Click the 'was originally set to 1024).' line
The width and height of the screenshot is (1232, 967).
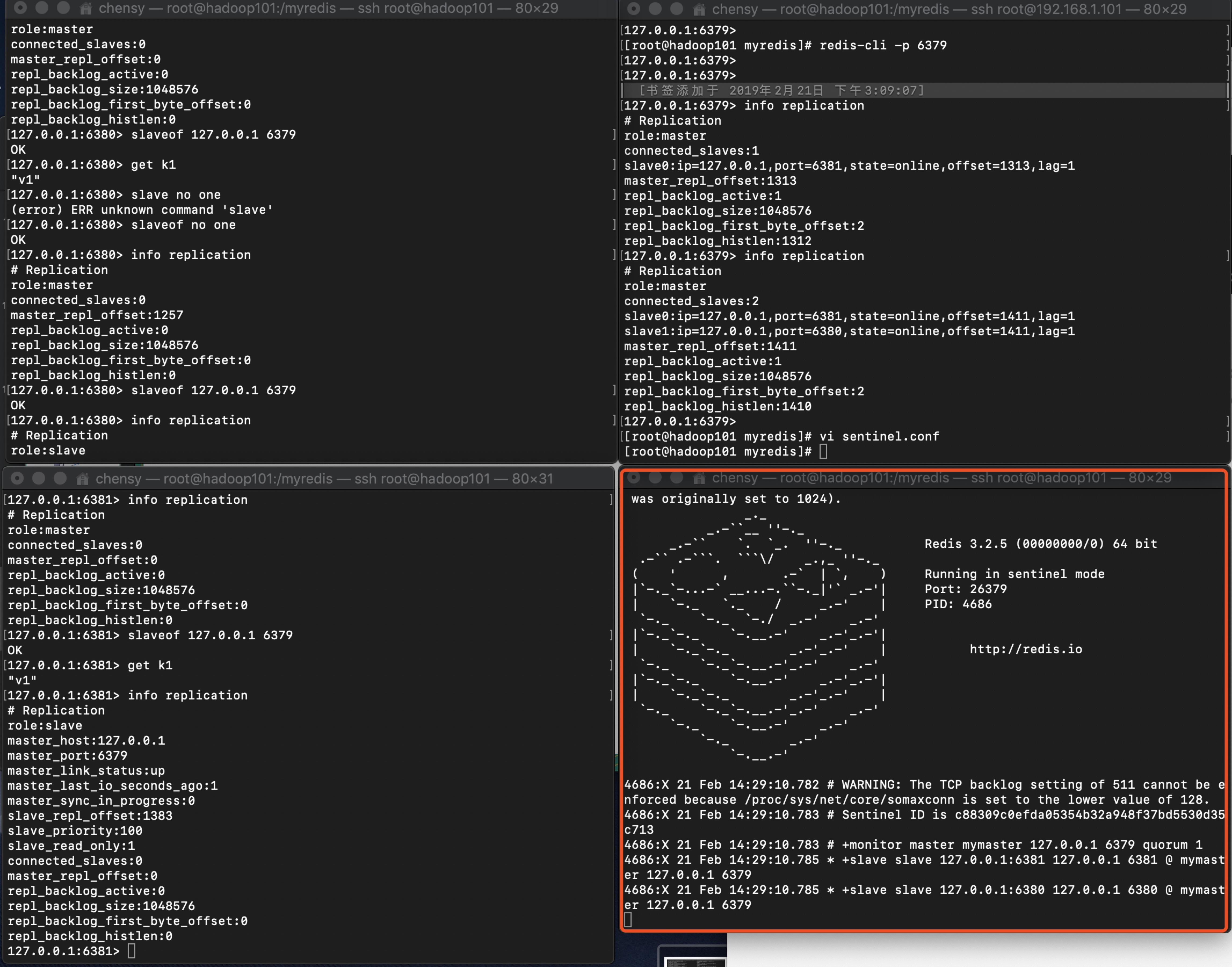(x=736, y=499)
